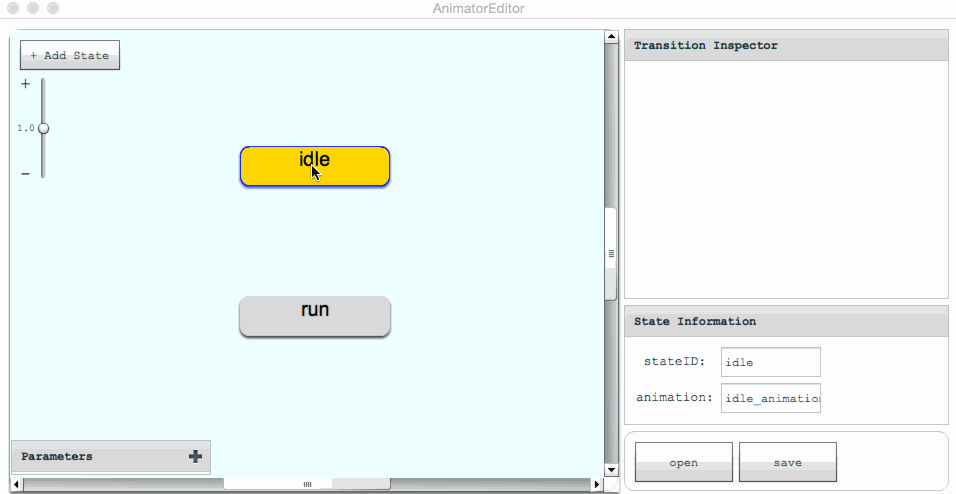Click the zoom slider handle
The width and height of the screenshot is (956, 494).
(43, 128)
